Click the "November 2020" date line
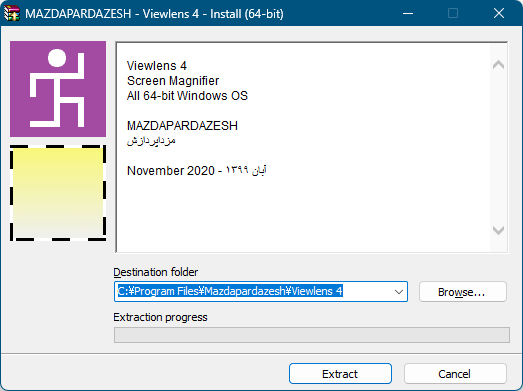523x391 pixels. pyautogui.click(x=196, y=171)
